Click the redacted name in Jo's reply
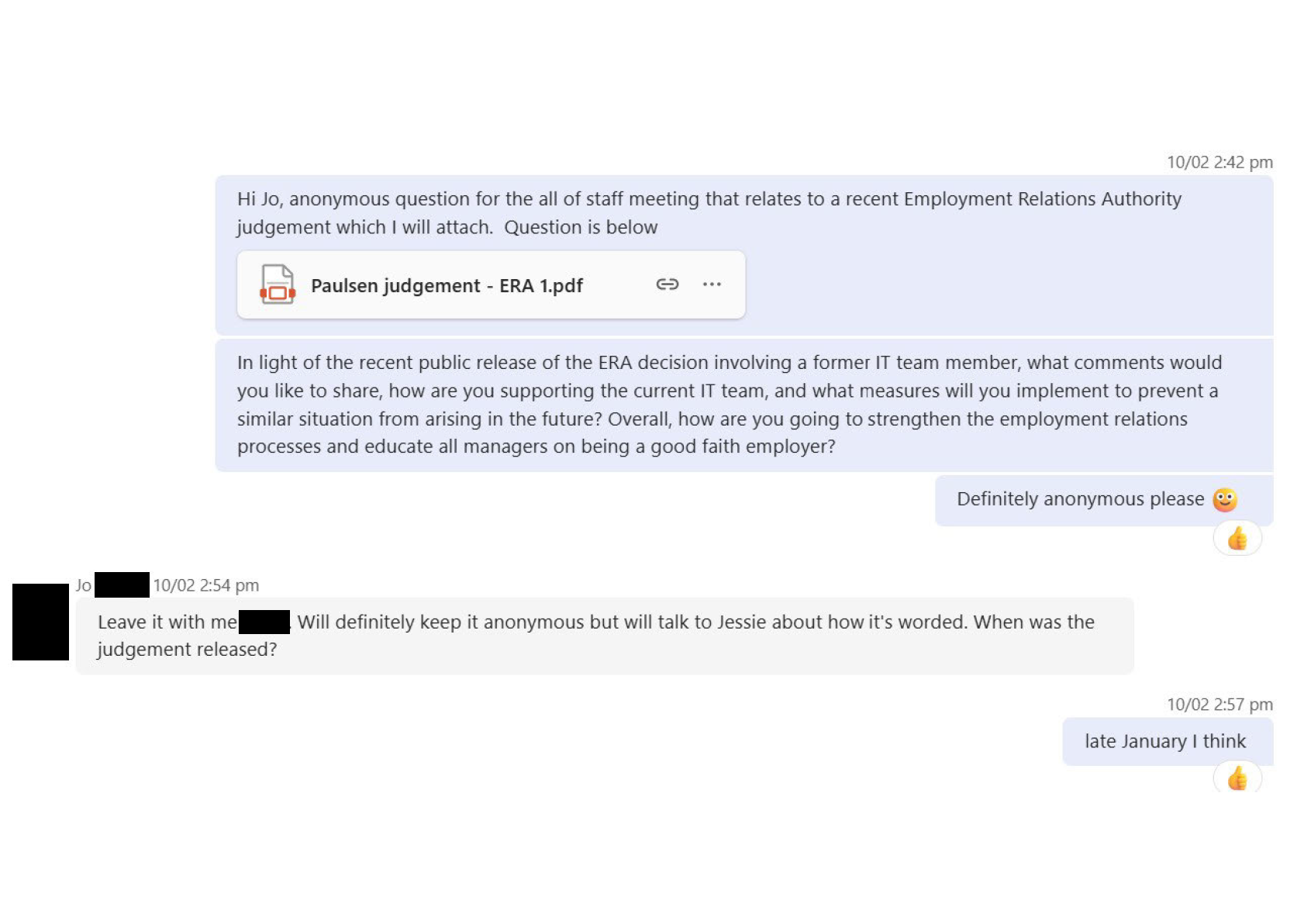 pyautogui.click(x=264, y=622)
